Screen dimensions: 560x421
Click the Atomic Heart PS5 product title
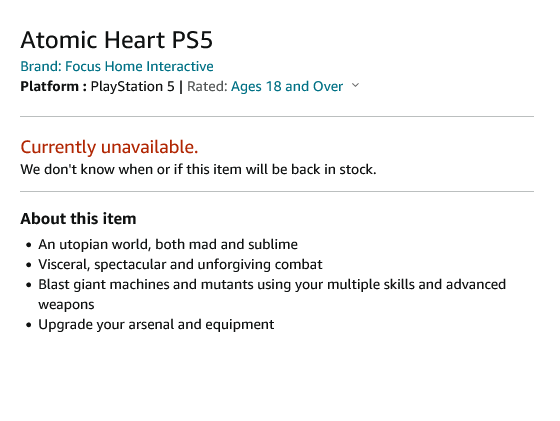[x=116, y=39]
